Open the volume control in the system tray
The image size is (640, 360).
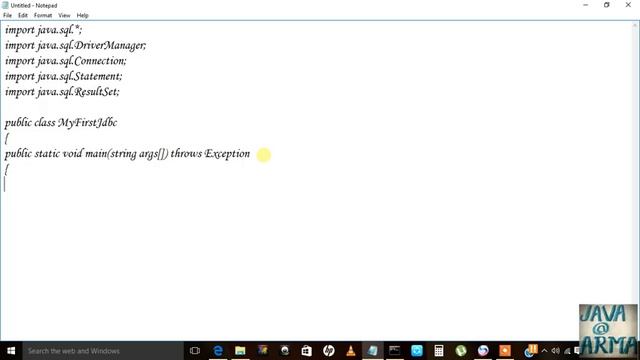pyautogui.click(x=556, y=351)
